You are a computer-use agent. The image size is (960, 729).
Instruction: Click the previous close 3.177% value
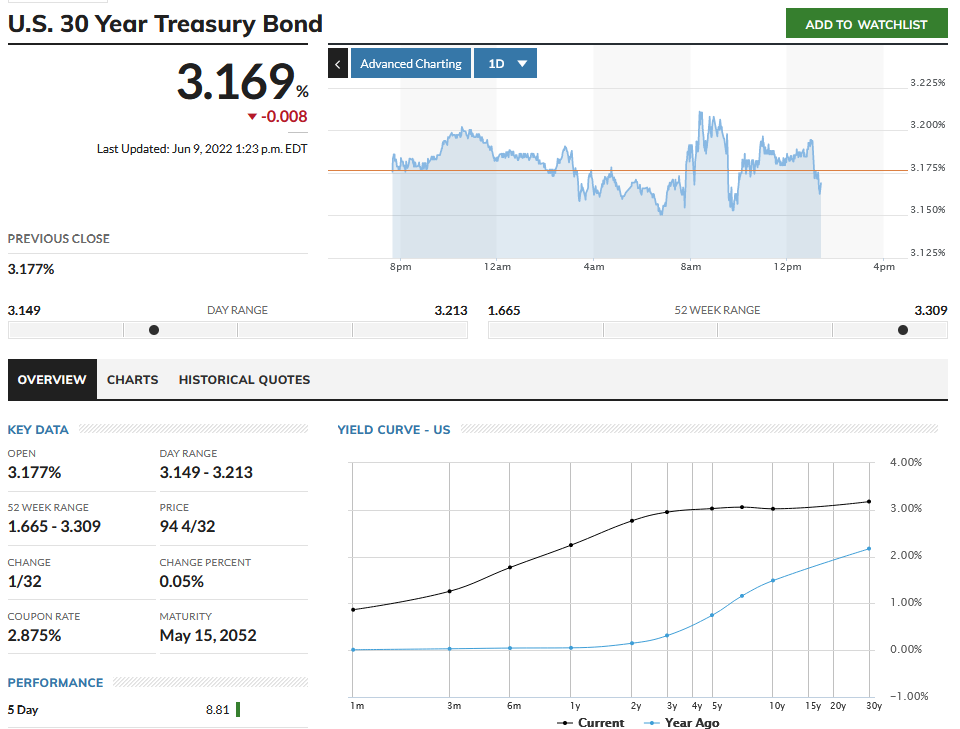tap(31, 269)
